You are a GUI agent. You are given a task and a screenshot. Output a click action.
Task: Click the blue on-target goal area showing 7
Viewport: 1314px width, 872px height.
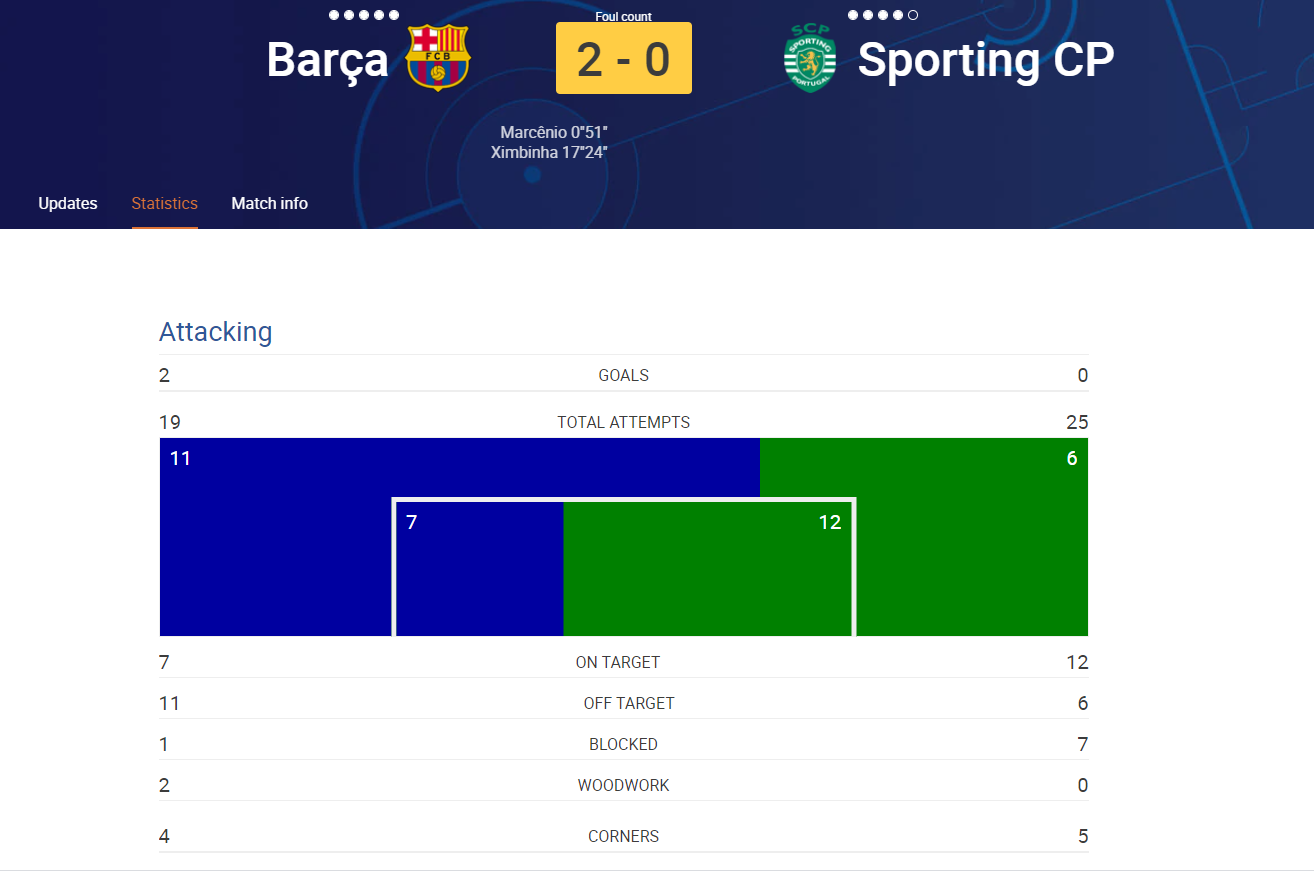[x=480, y=569]
